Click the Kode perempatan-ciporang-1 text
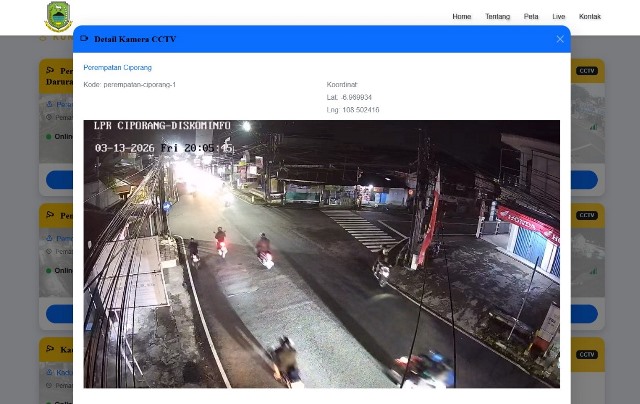Screen dimensions: 640x404 129,85
